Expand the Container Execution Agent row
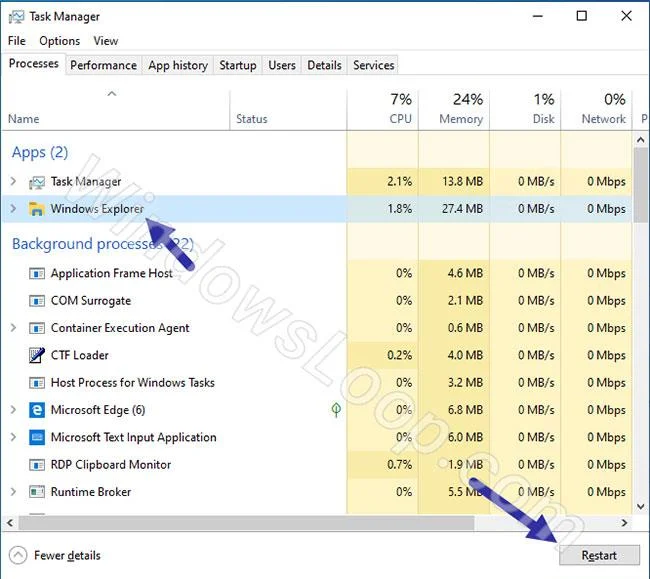The width and height of the screenshot is (650, 579). point(13,328)
